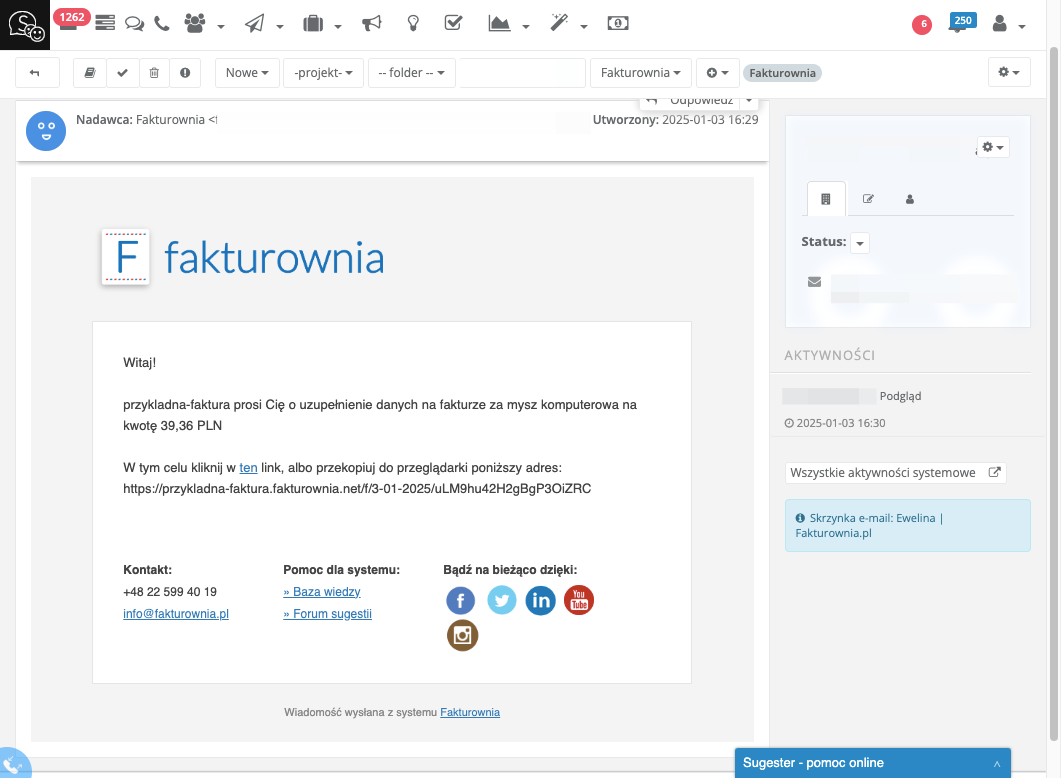Open the Fakturownia link in email footer
Image resolution: width=1061 pixels, height=778 pixels.
[470, 712]
